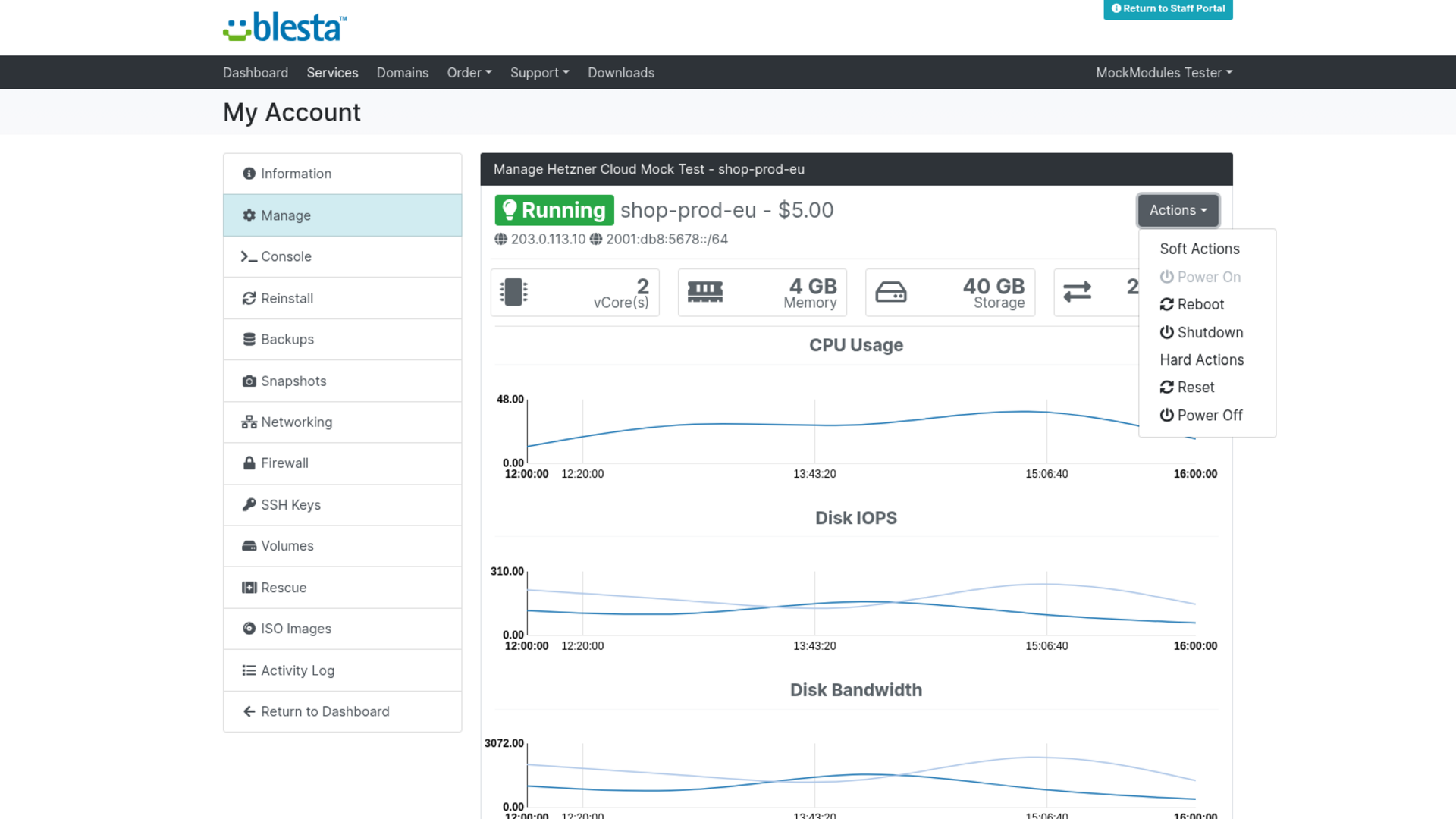Screen dimensions: 1456x819
Task: Click the Console prompt icon
Action: coord(249,257)
